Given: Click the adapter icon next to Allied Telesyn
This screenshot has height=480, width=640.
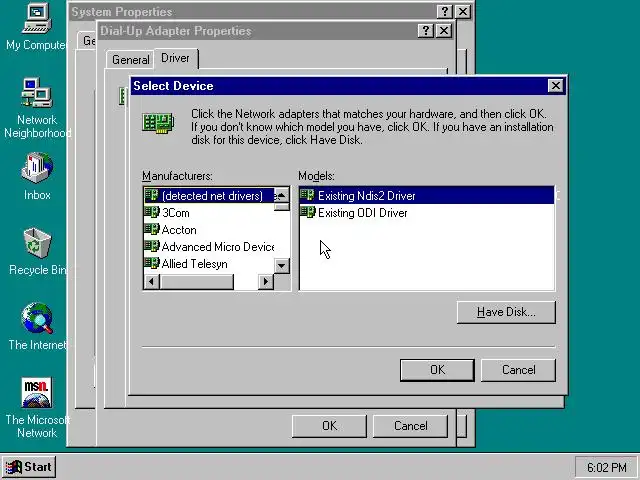Looking at the screenshot, I should tap(152, 263).
